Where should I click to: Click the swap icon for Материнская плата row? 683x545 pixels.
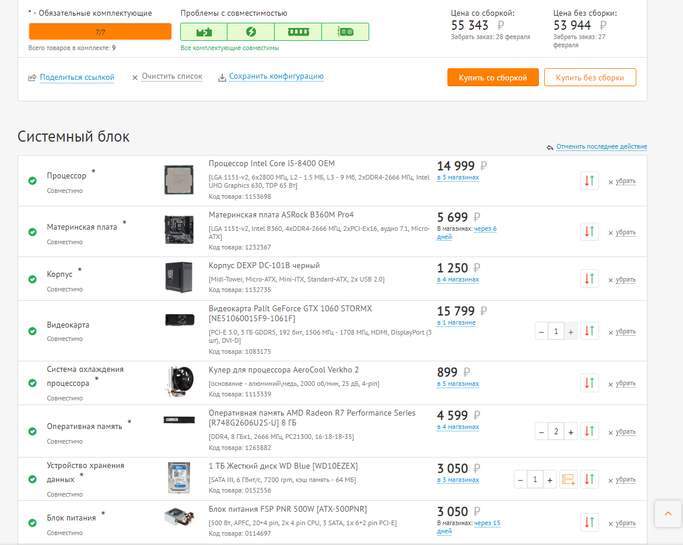tap(589, 232)
